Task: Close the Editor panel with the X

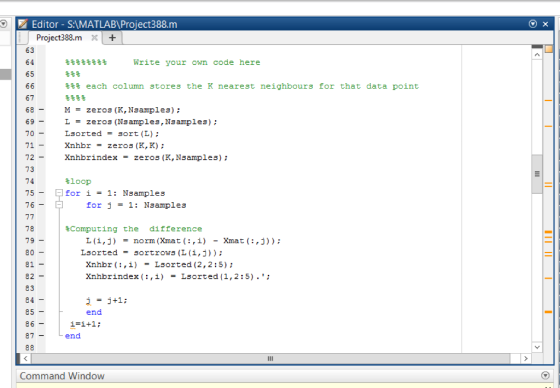Action: tap(545, 24)
